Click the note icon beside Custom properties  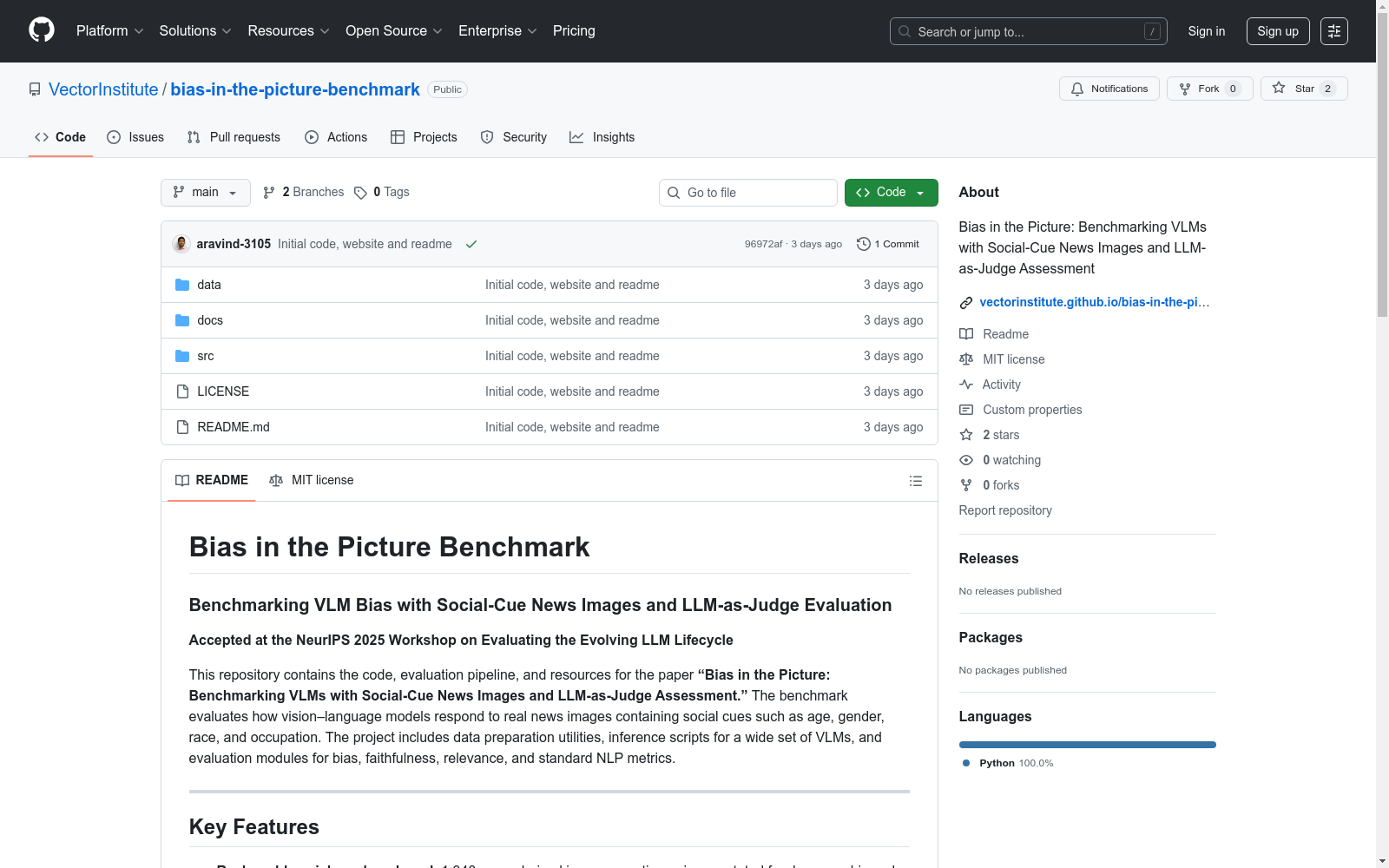pyautogui.click(x=966, y=410)
